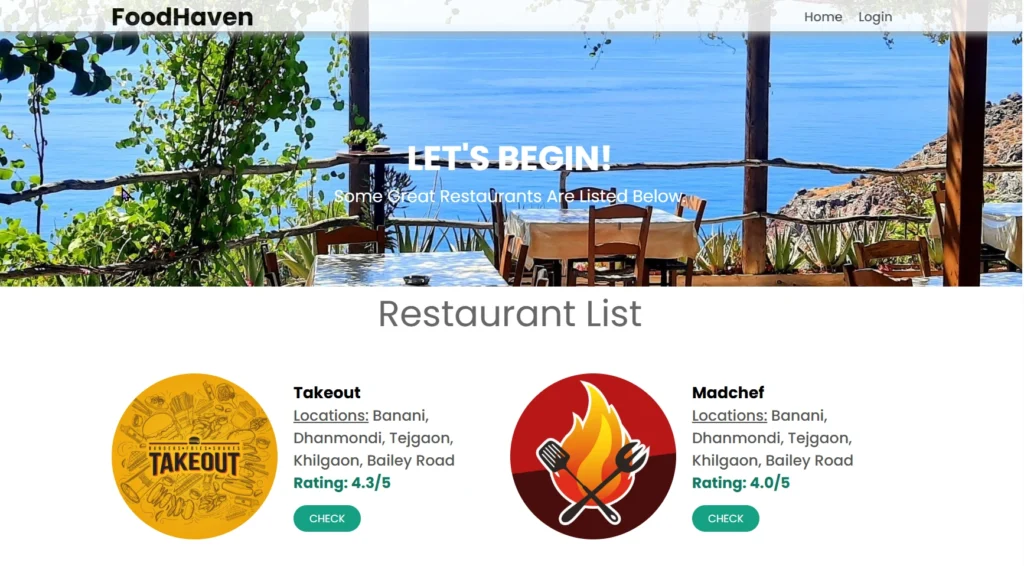Click the Locations label for Madchef
This screenshot has width=1024, height=566.
coord(729,415)
